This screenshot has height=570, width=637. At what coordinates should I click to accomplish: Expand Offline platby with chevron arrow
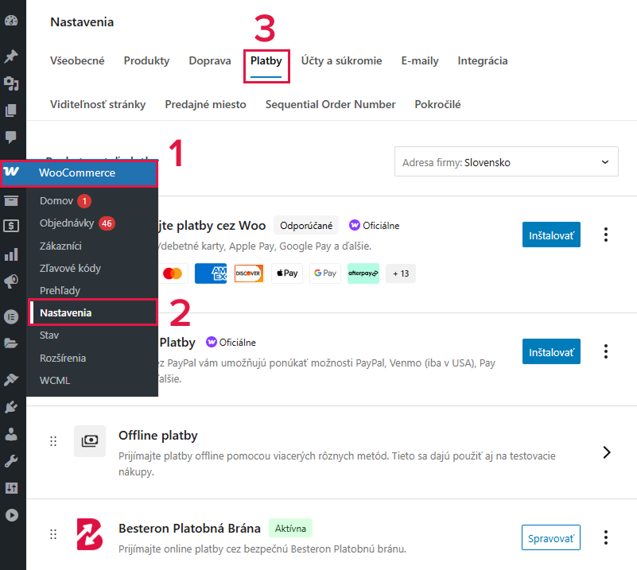[607, 452]
